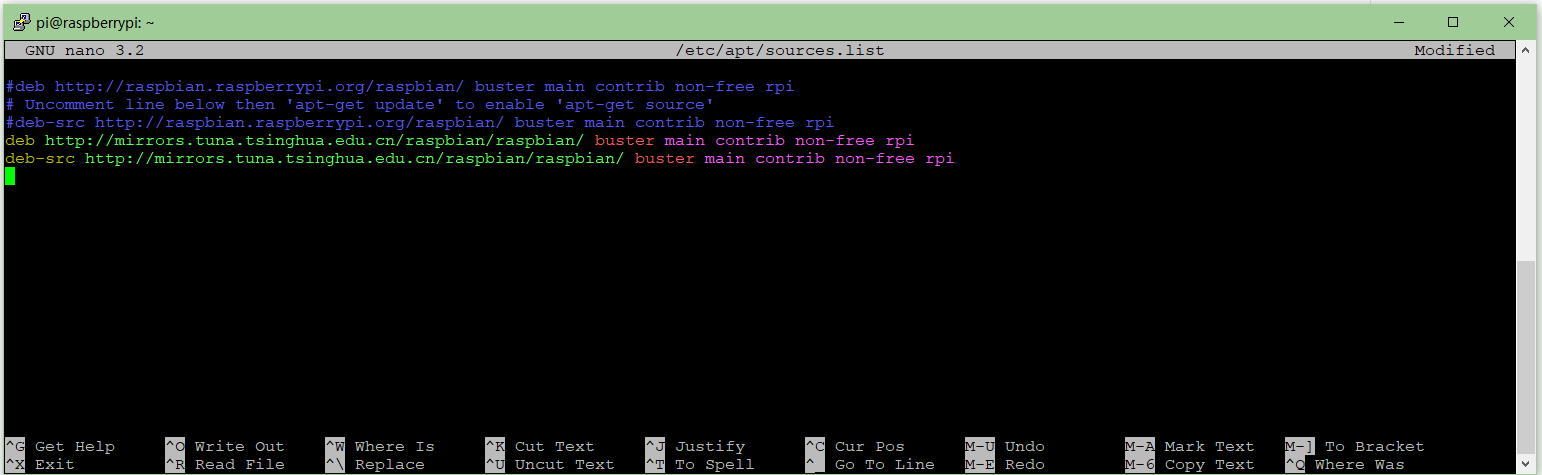The image size is (1542, 475).
Task: Click the scrollbar up arrow
Action: pyautogui.click(x=1526, y=50)
